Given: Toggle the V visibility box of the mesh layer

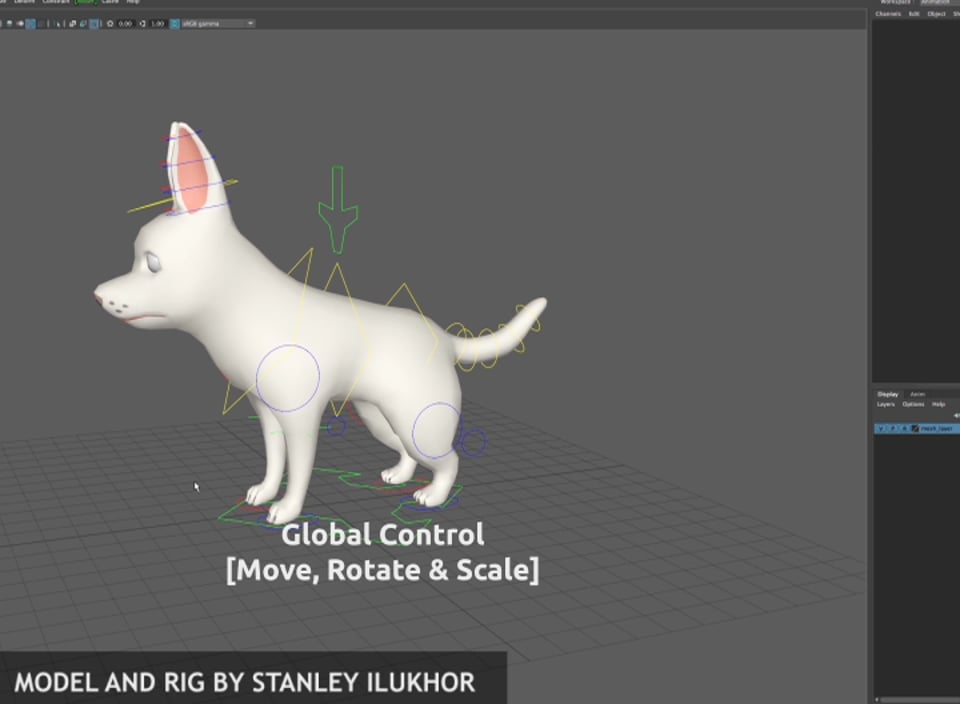Looking at the screenshot, I should [880, 429].
